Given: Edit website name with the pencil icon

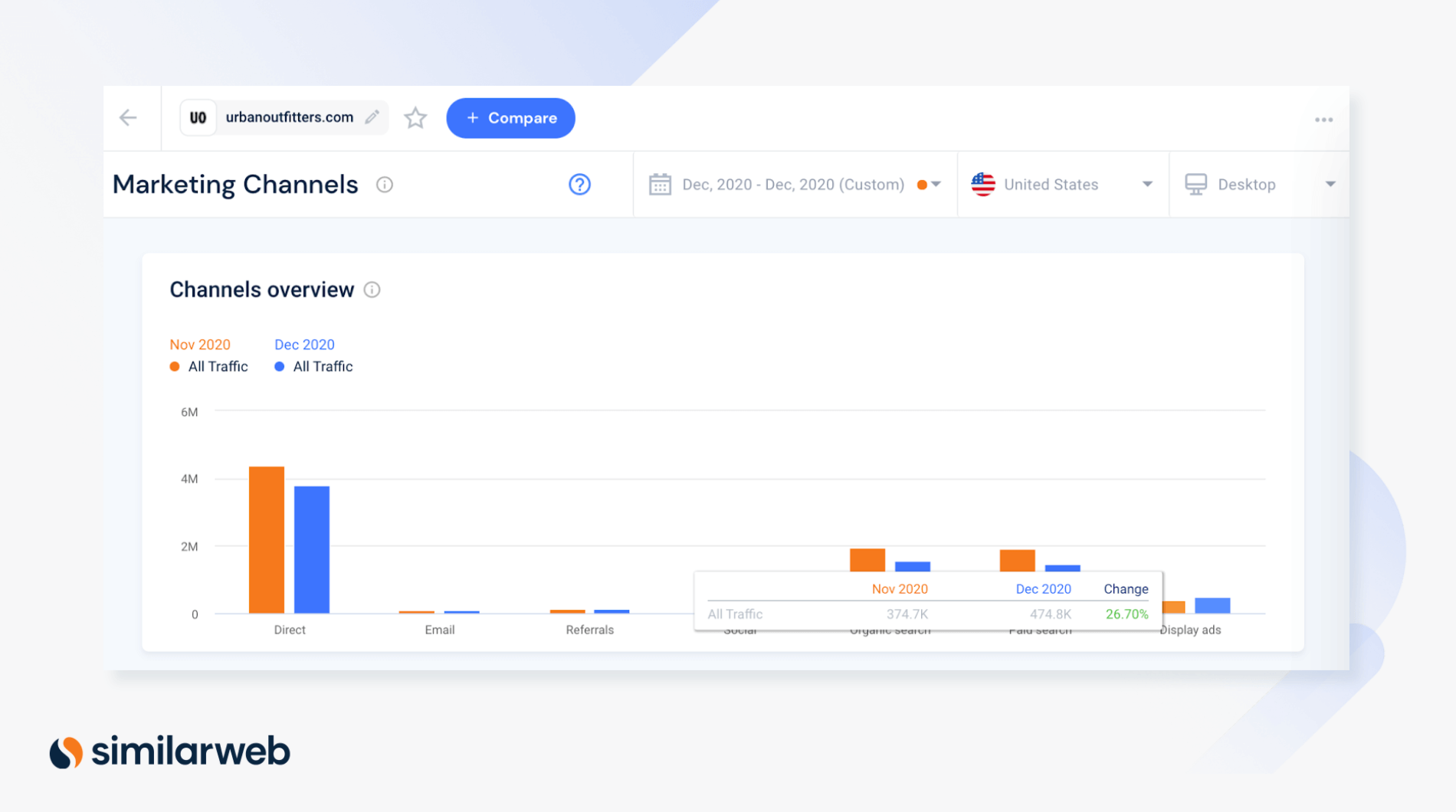Looking at the screenshot, I should point(372,117).
